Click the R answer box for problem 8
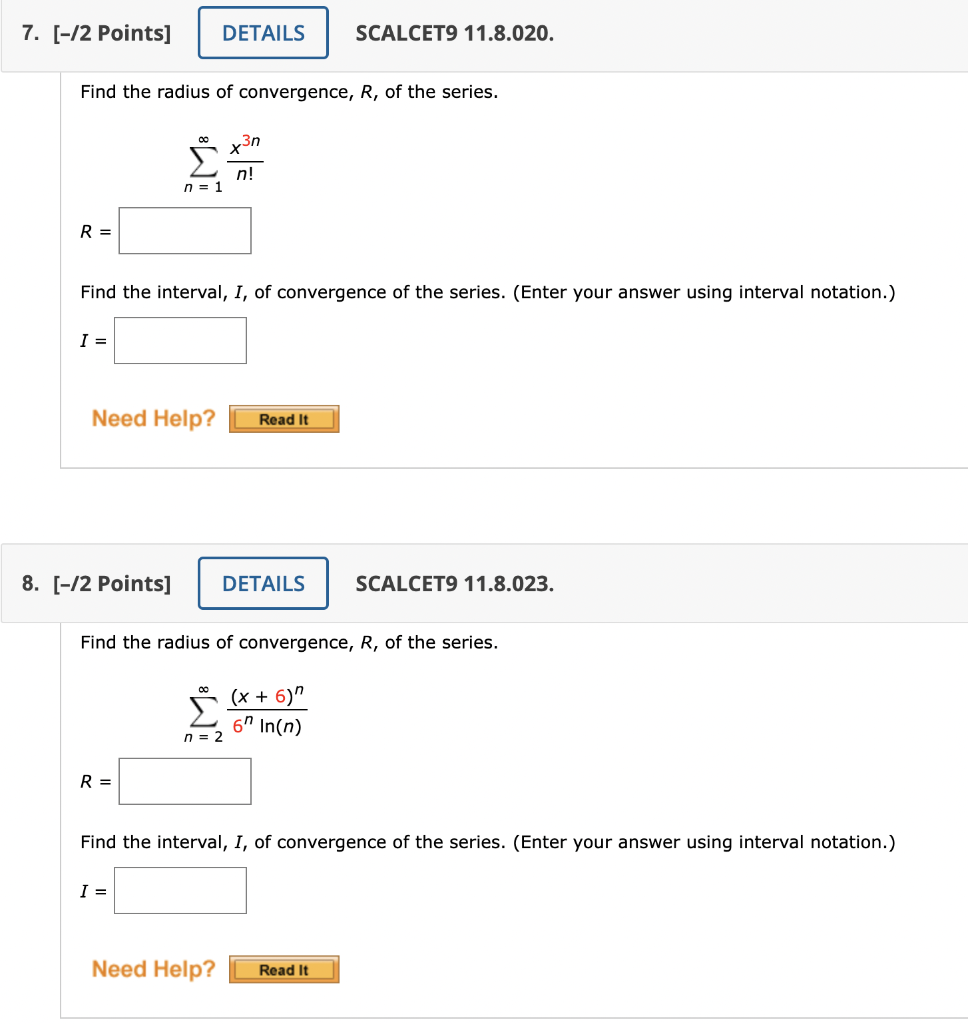968x1024 pixels. click(x=185, y=781)
